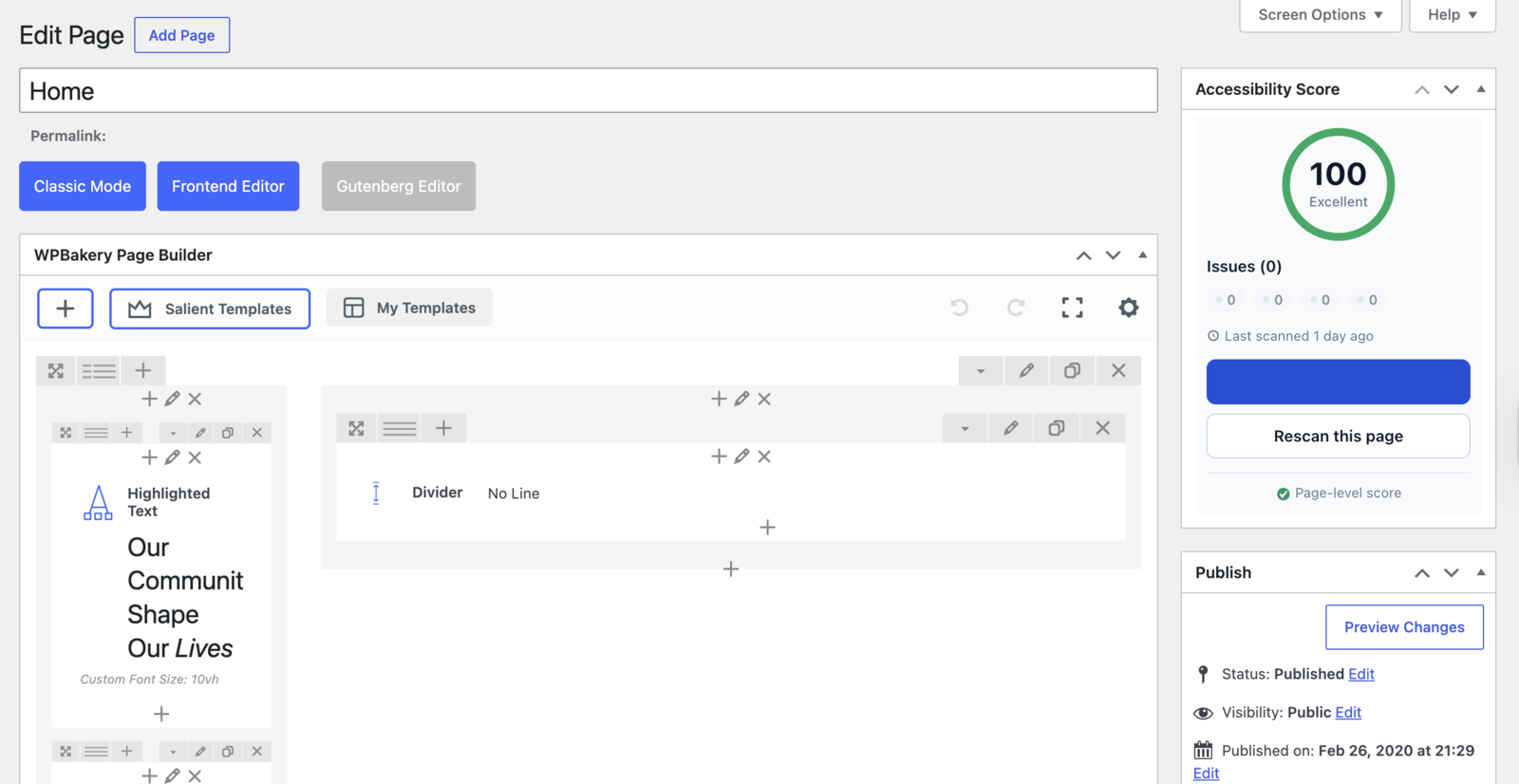Move Publish panel up
Image resolution: width=1519 pixels, height=784 pixels.
1422,572
